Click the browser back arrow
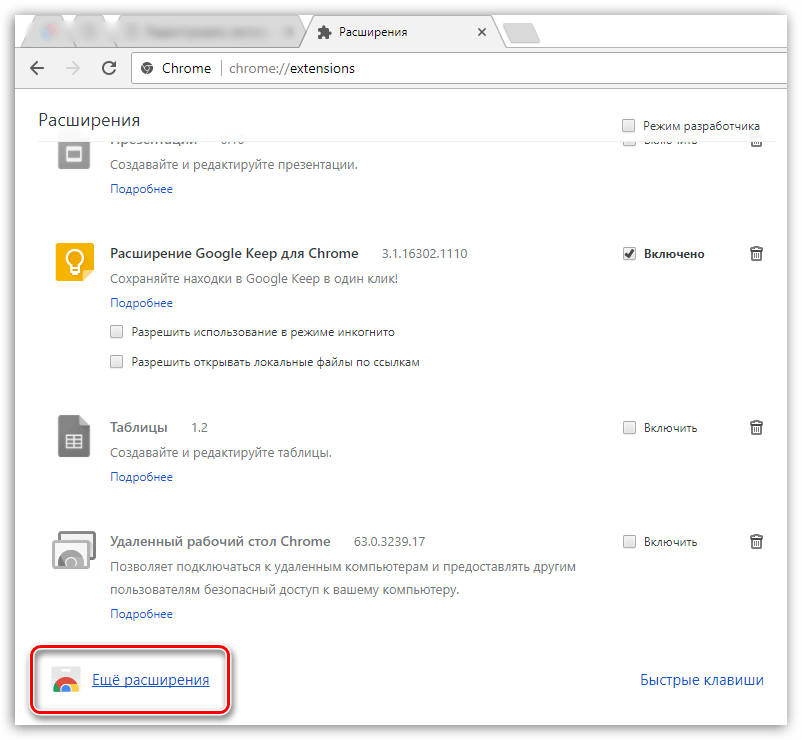This screenshot has height=740, width=802. (37, 68)
